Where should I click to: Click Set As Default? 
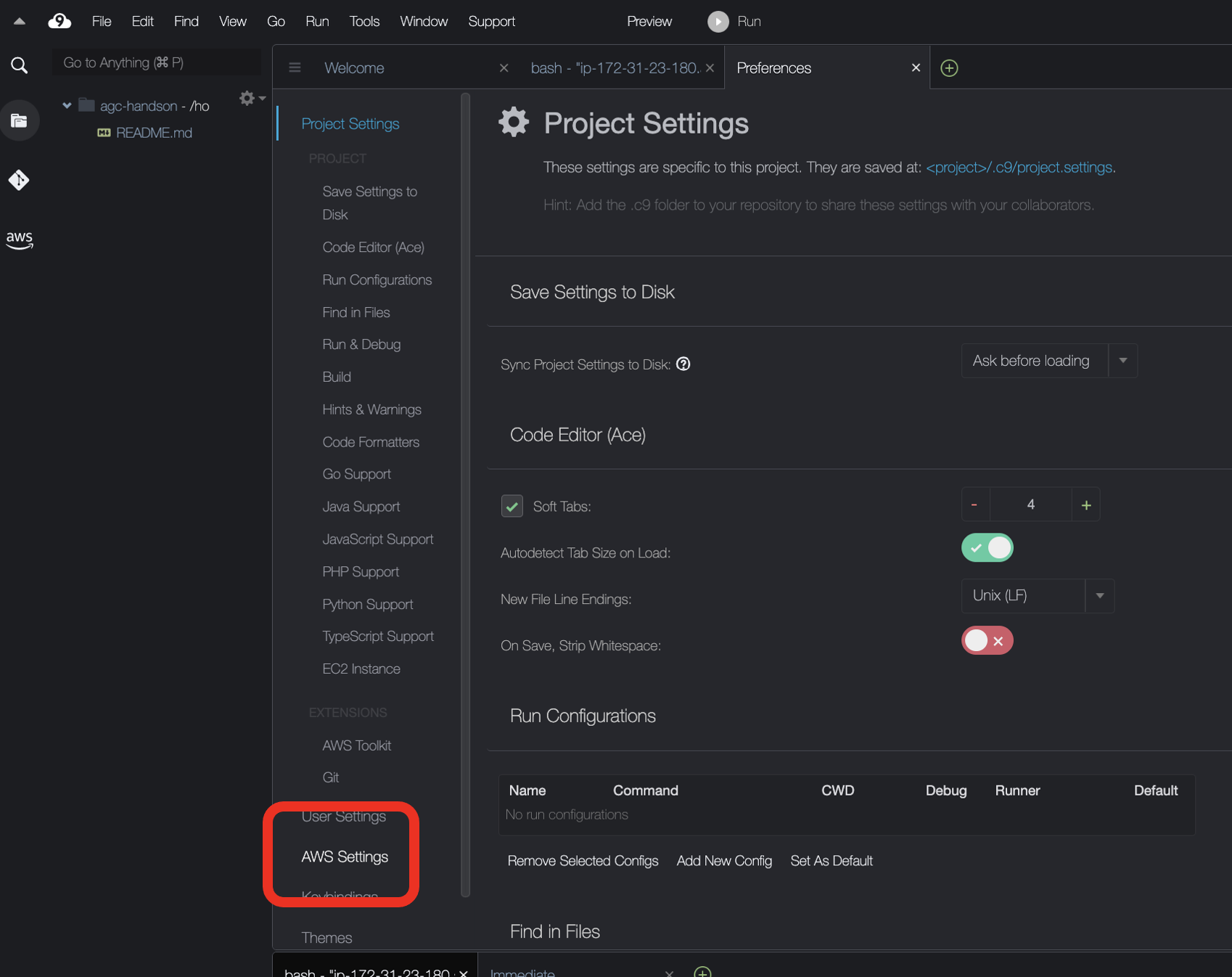coord(831,861)
